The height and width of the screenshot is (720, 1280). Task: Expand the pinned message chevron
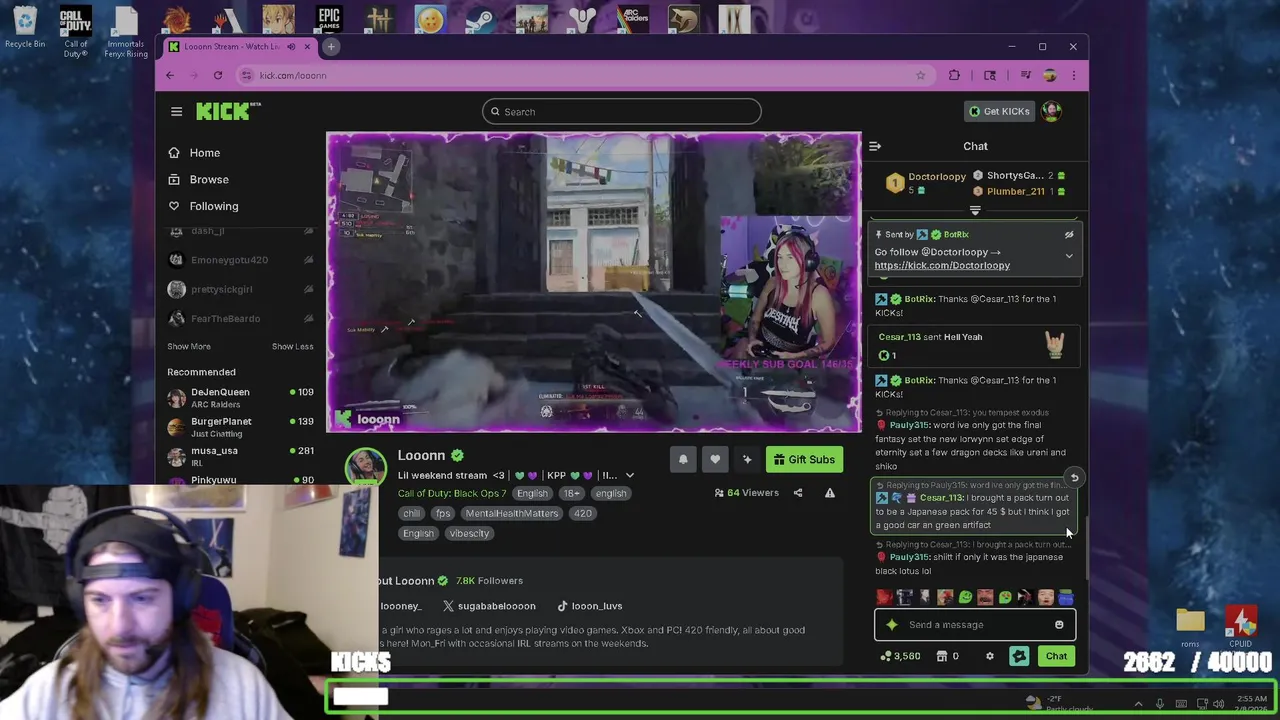pos(1069,256)
